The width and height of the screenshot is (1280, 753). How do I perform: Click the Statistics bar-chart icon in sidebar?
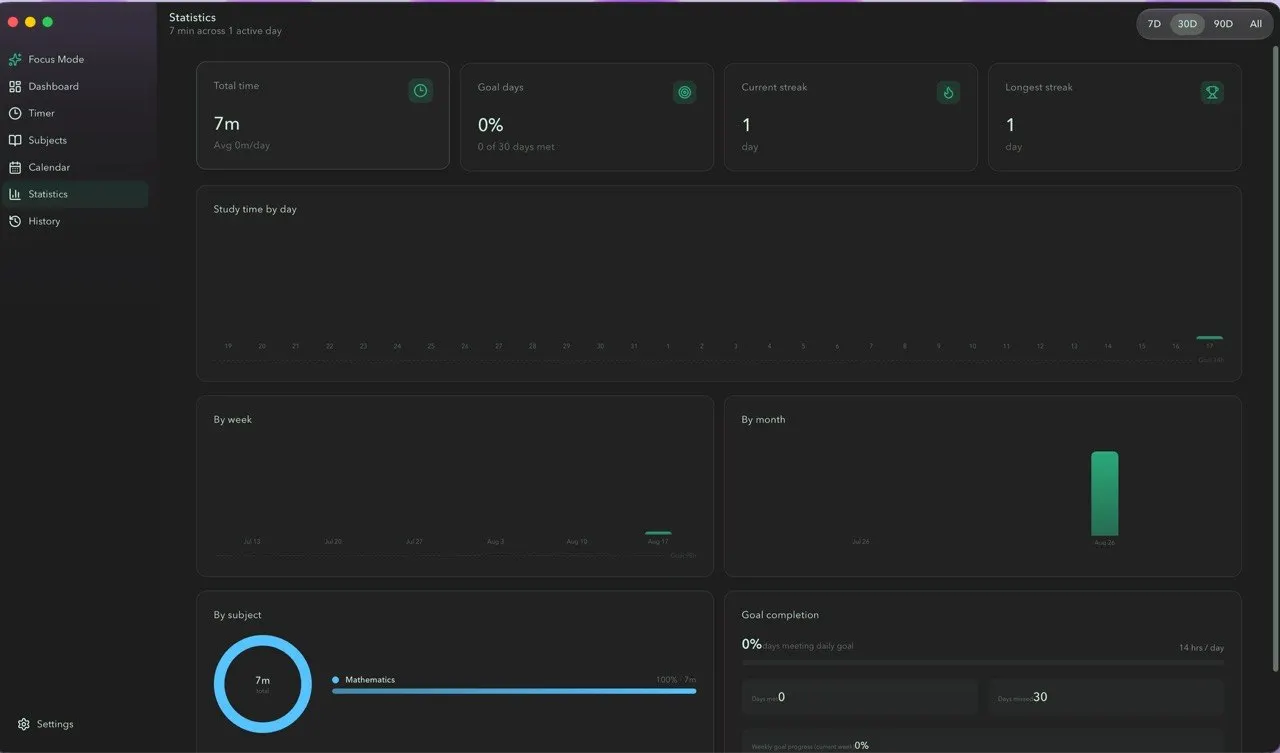pos(15,194)
